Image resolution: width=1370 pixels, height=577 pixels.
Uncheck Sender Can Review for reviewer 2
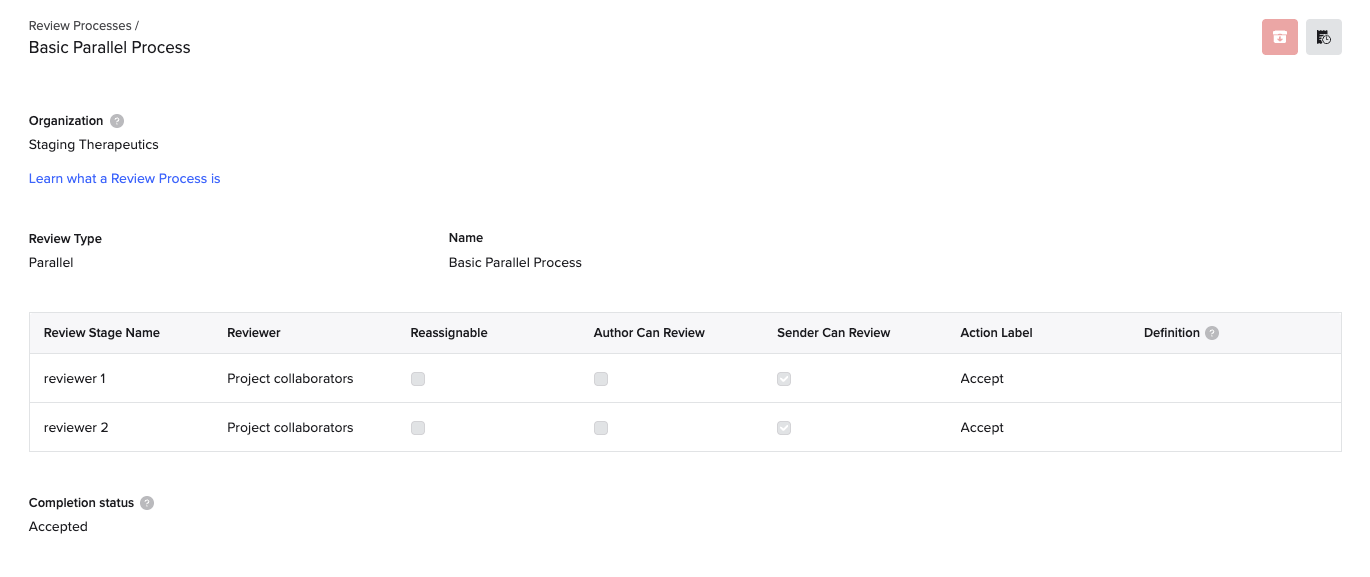click(784, 428)
